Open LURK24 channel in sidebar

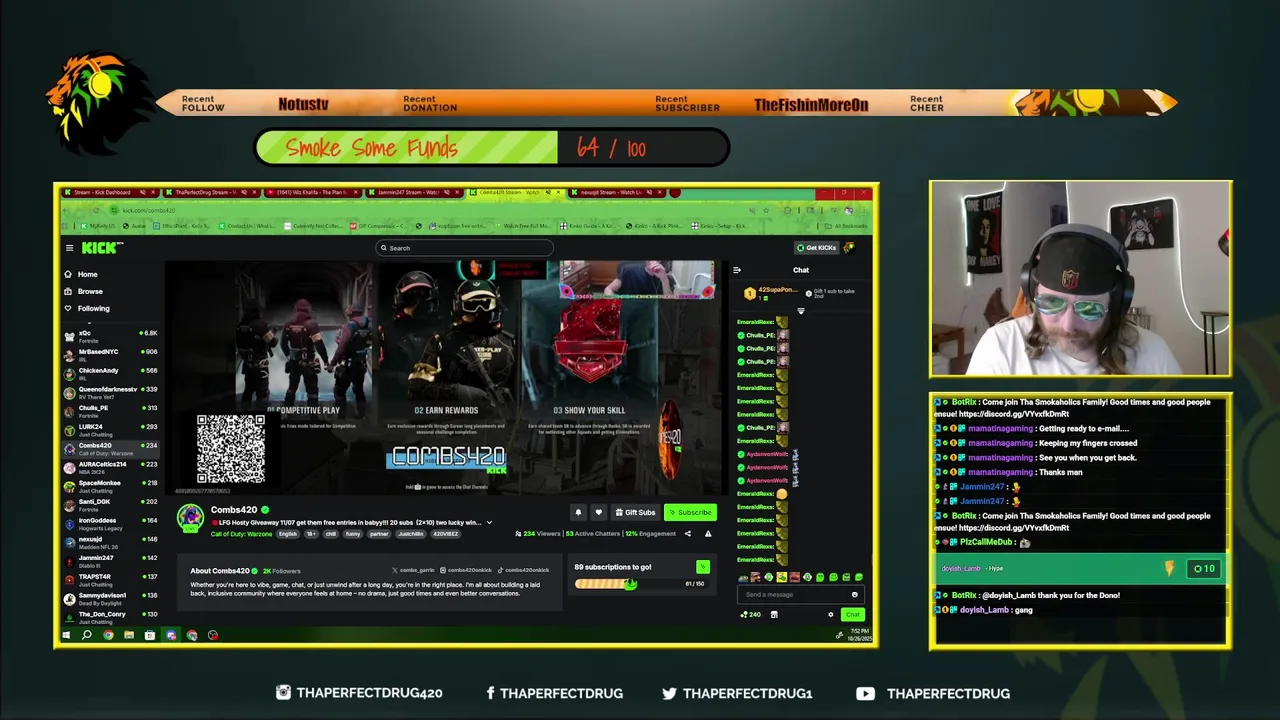[110, 430]
